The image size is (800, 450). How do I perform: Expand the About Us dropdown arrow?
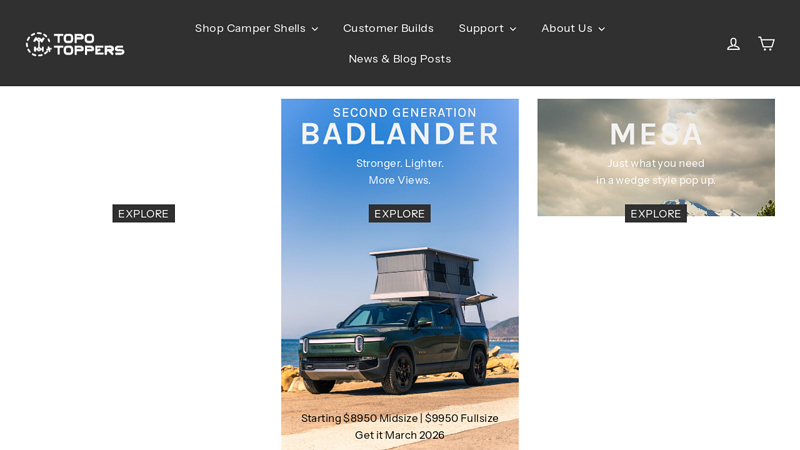[601, 29]
